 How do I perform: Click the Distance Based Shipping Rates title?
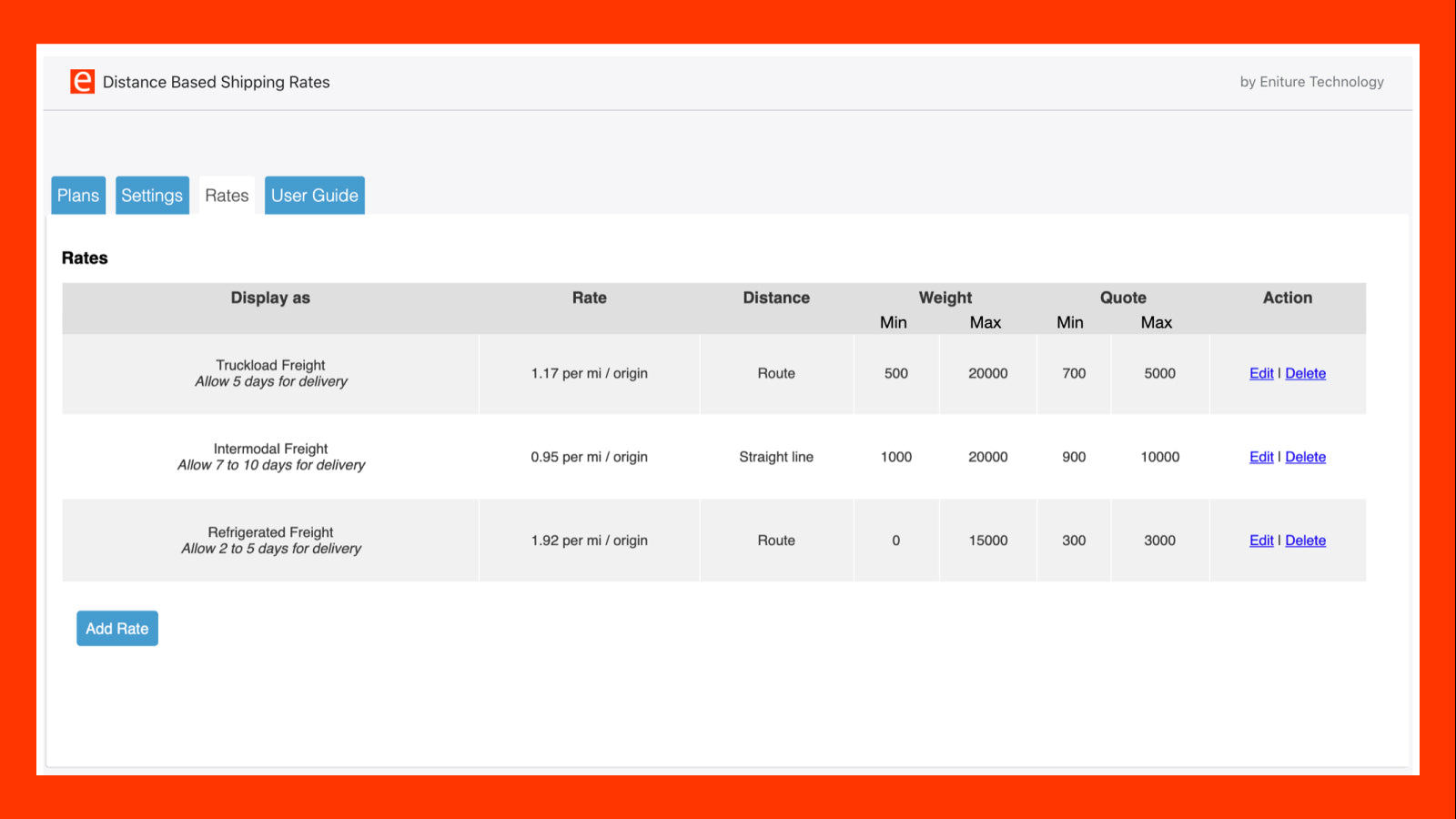tap(216, 82)
